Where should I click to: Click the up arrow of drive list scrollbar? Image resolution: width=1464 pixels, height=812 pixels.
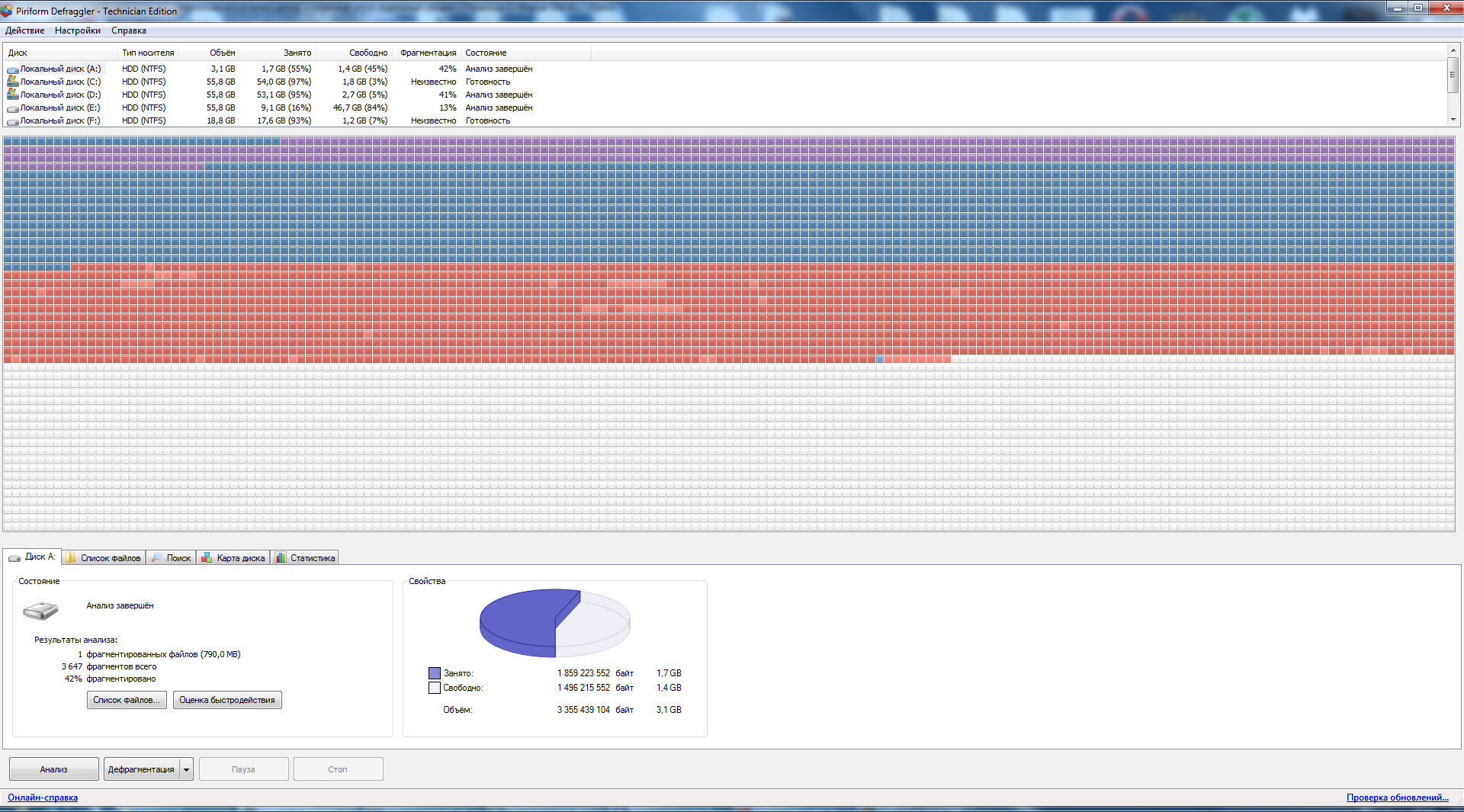[1453, 50]
